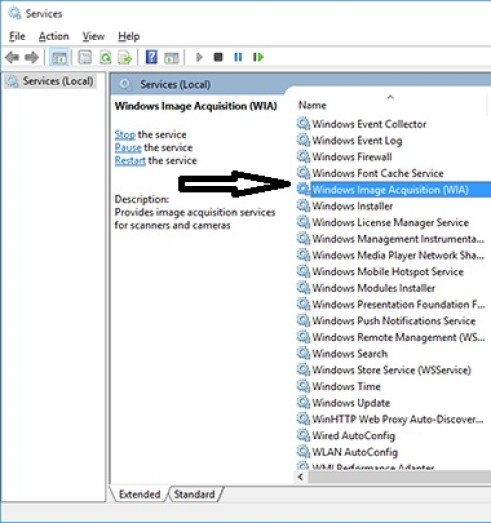Refresh the services list with the green icon

coord(106,57)
